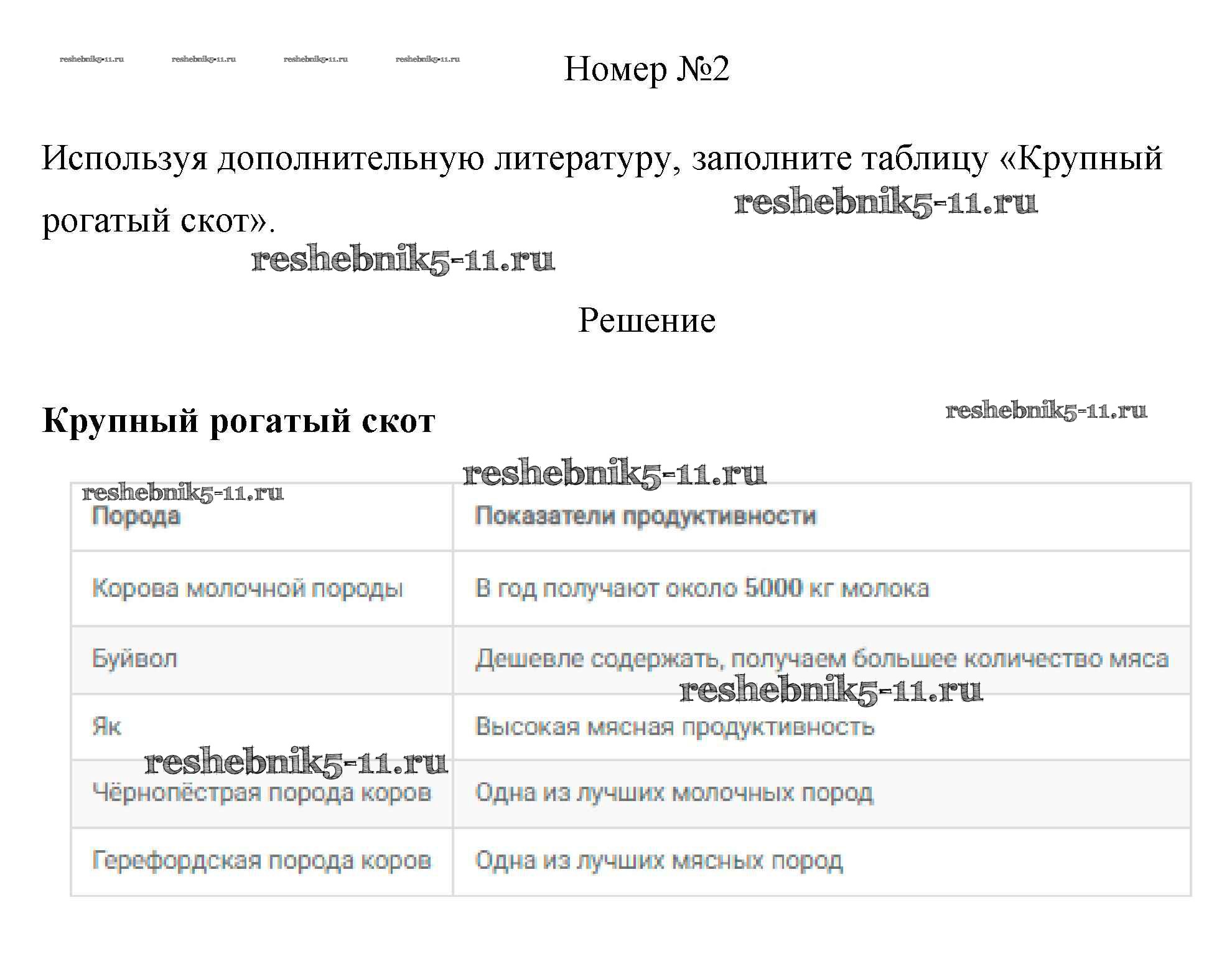
Task: Select 'Чёрнопёстрая порода коров' cell
Action: pos(261,794)
